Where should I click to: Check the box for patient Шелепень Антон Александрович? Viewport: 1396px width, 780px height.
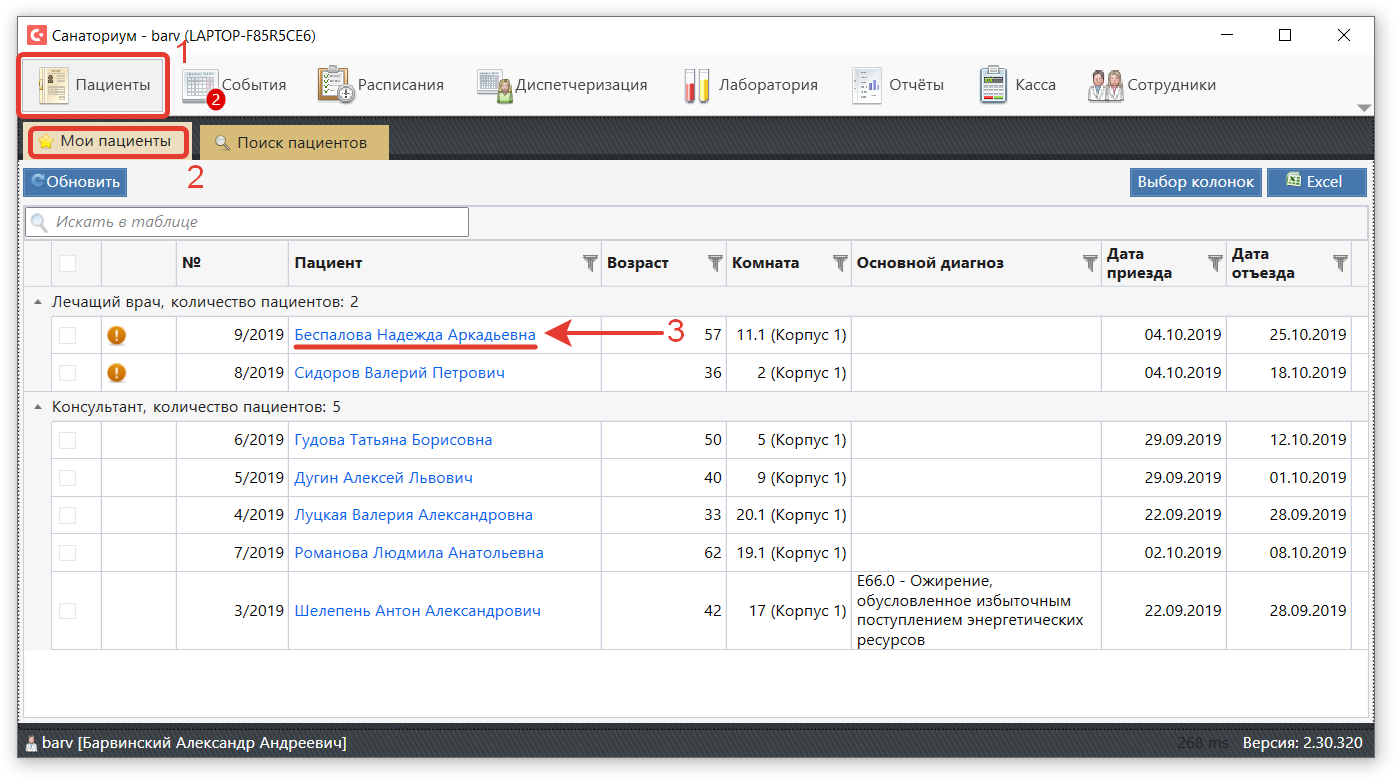coord(67,611)
